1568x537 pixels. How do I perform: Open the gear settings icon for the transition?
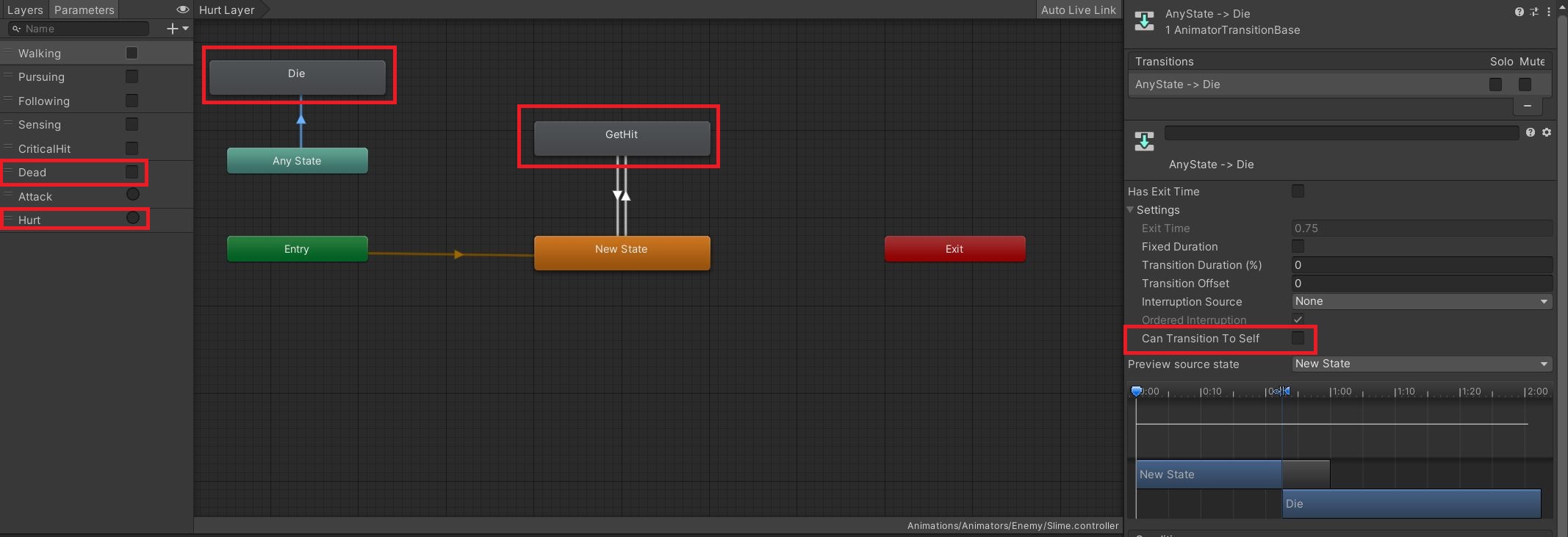tap(1546, 132)
